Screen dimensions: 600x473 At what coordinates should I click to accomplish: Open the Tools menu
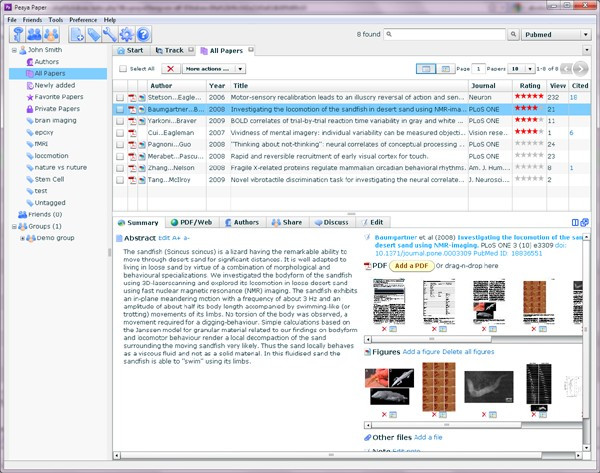55,20
